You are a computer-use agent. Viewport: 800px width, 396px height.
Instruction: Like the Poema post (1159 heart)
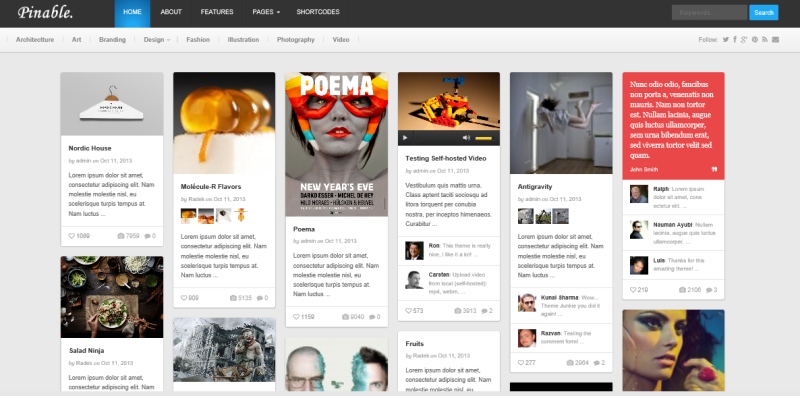click(x=296, y=316)
